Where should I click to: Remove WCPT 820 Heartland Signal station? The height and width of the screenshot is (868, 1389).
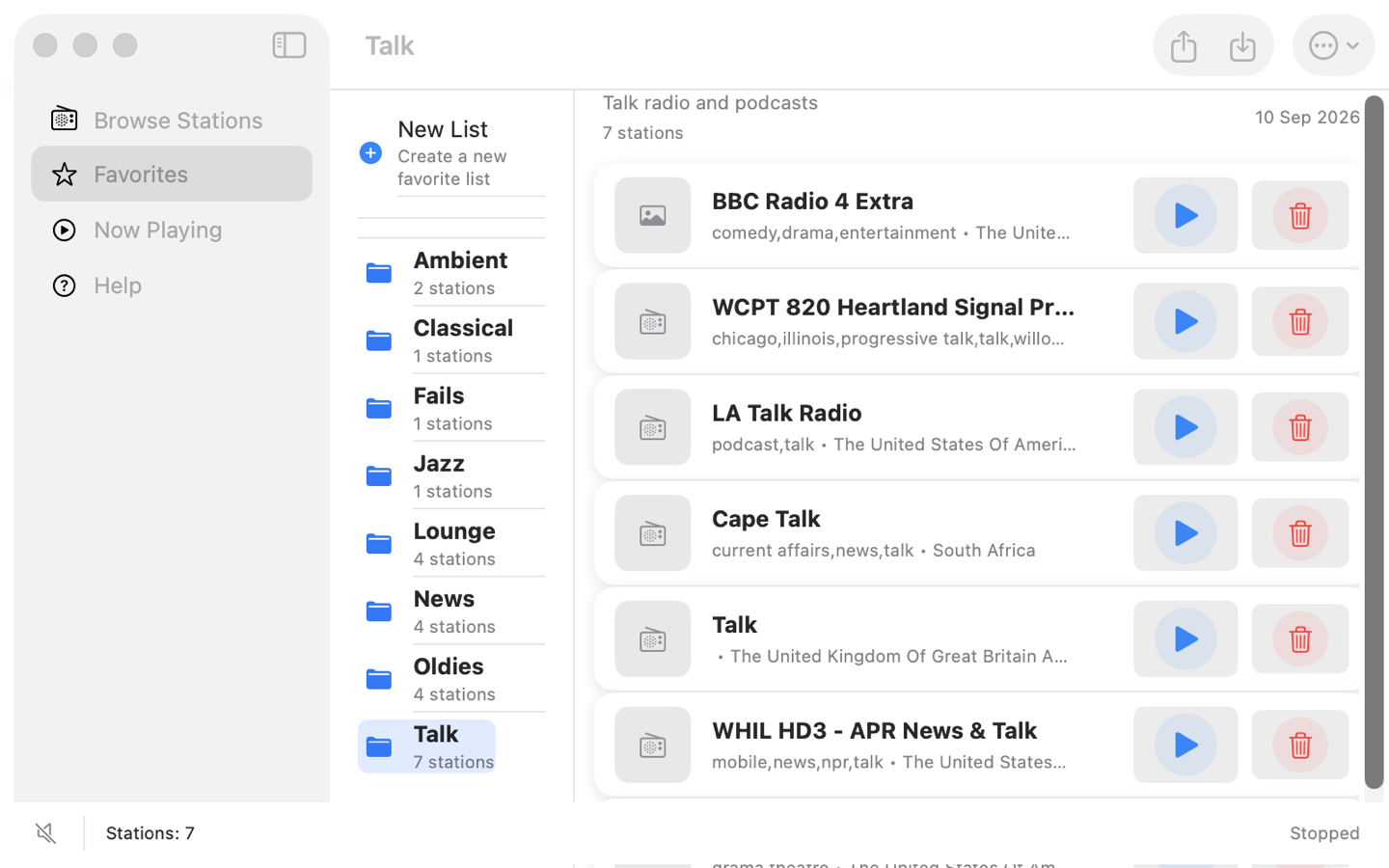pyautogui.click(x=1300, y=321)
